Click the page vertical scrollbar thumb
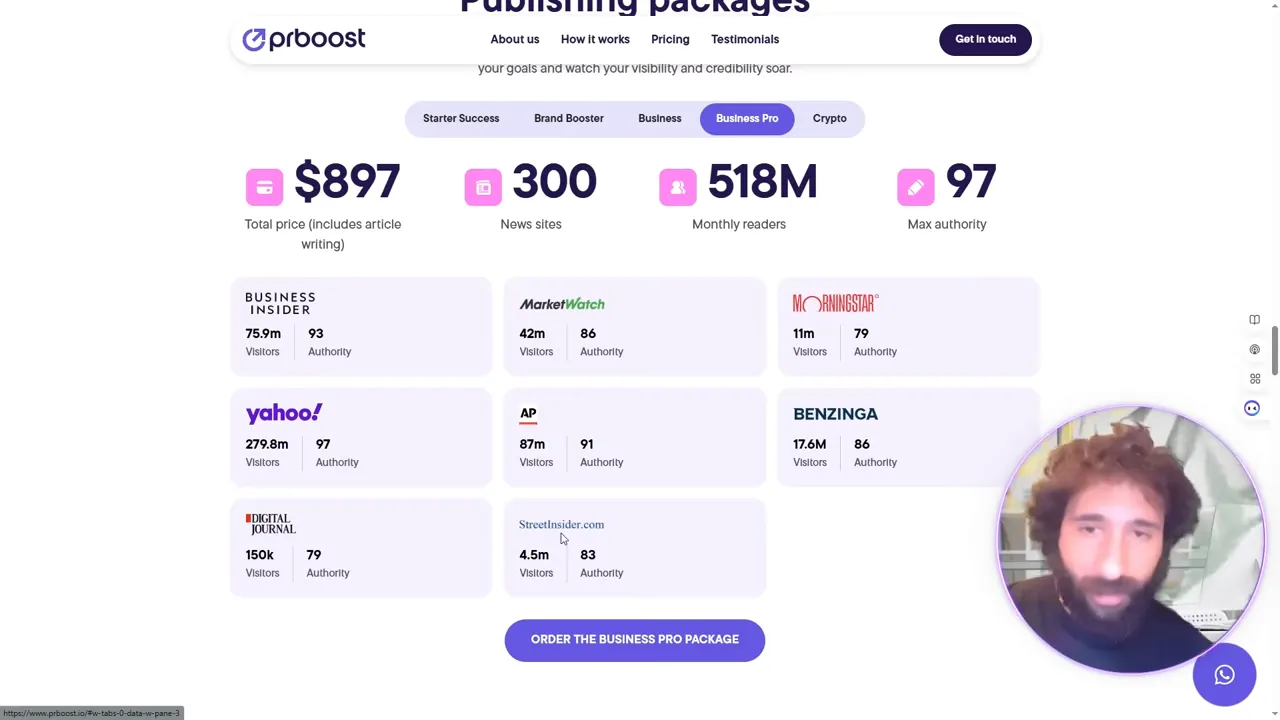The height and width of the screenshot is (720, 1280). click(x=1275, y=352)
